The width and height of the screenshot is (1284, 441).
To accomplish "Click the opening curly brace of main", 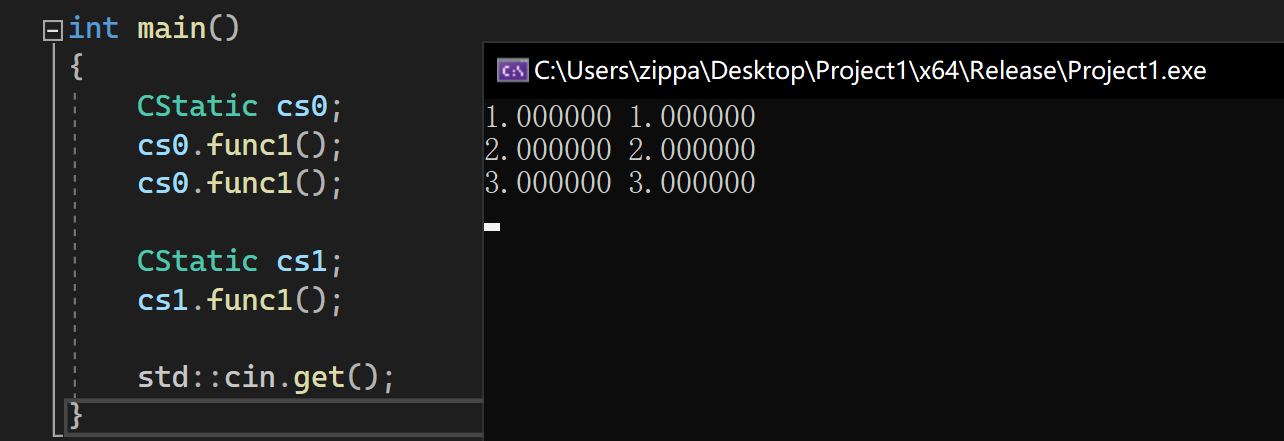I will pyautogui.click(x=77, y=66).
